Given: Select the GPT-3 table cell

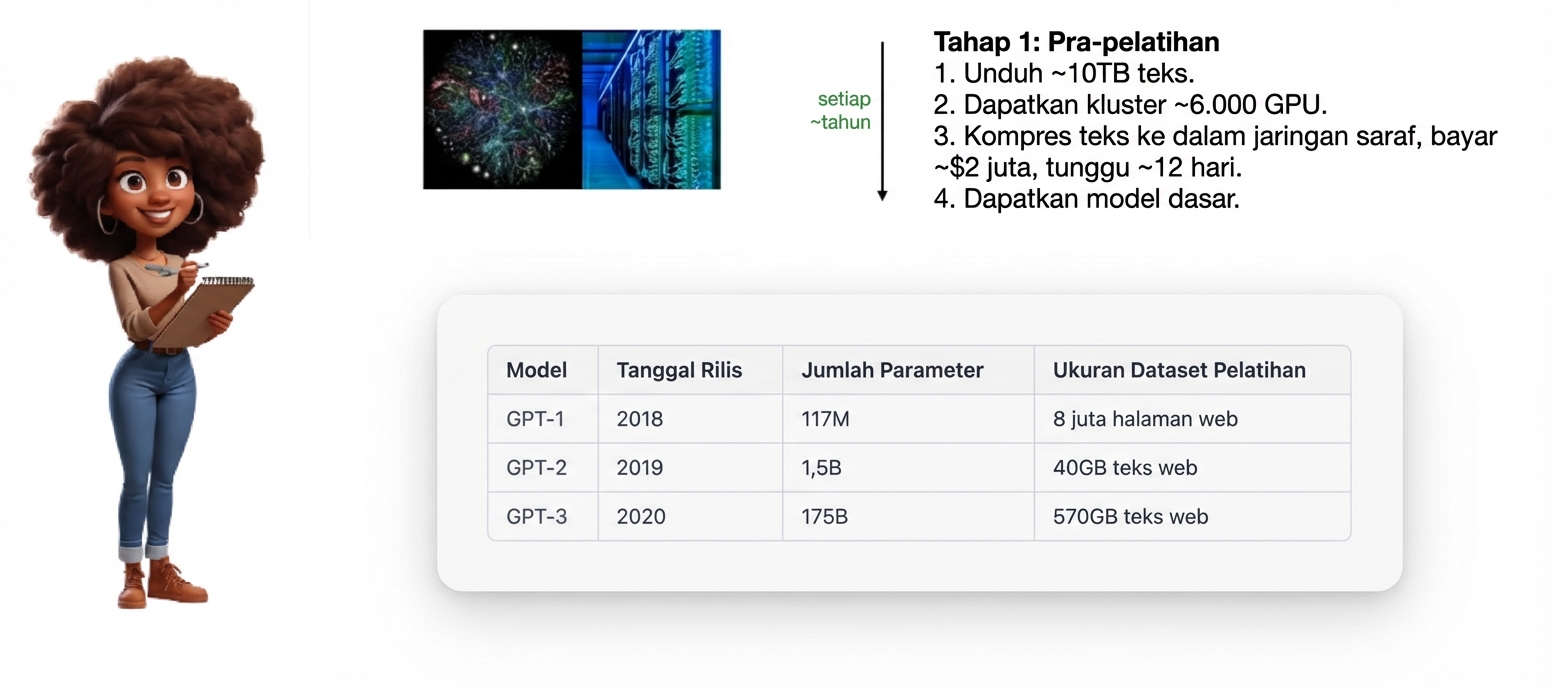Looking at the screenshot, I should (x=536, y=517).
